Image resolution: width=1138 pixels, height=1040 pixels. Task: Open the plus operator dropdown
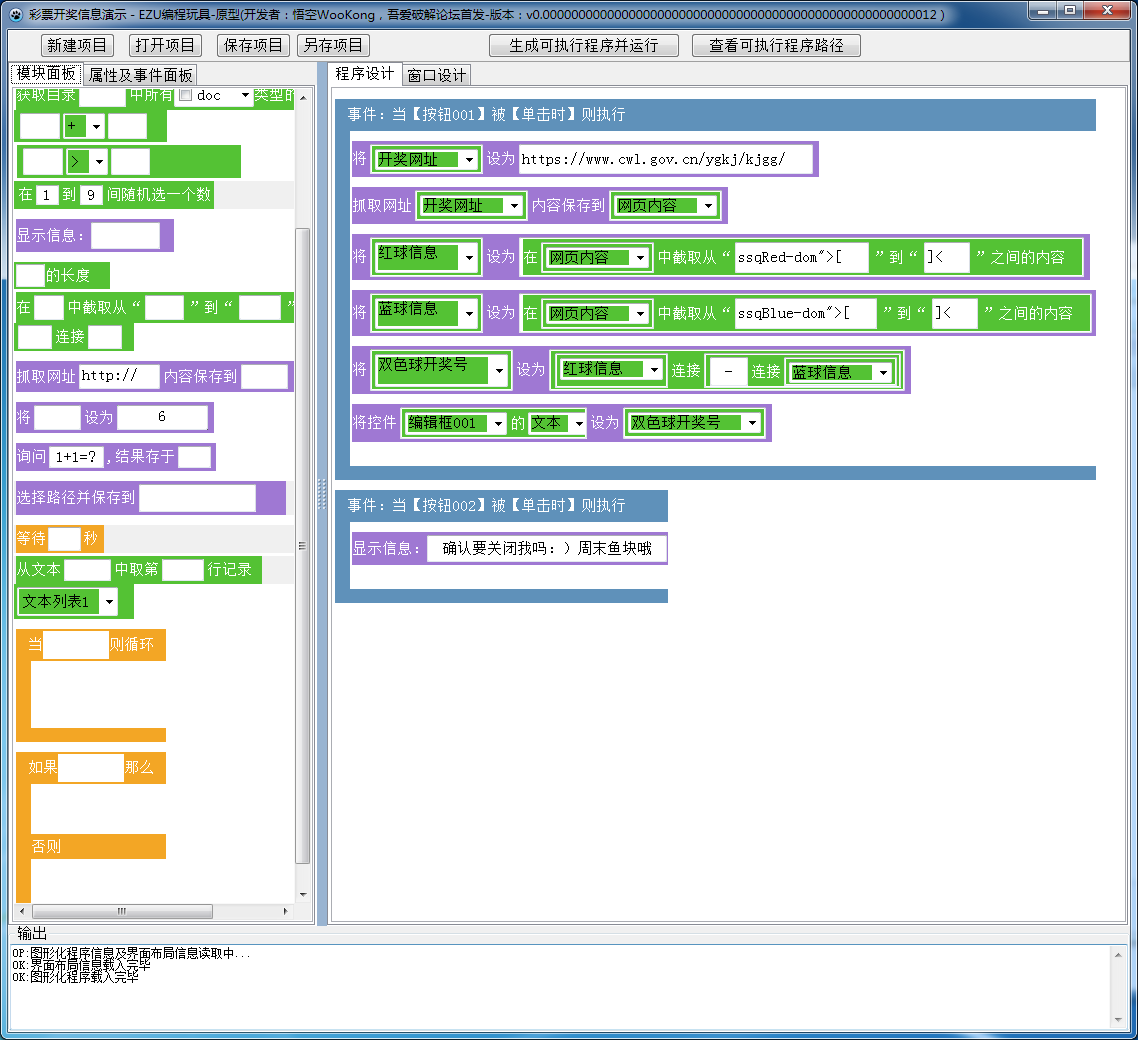[96, 126]
